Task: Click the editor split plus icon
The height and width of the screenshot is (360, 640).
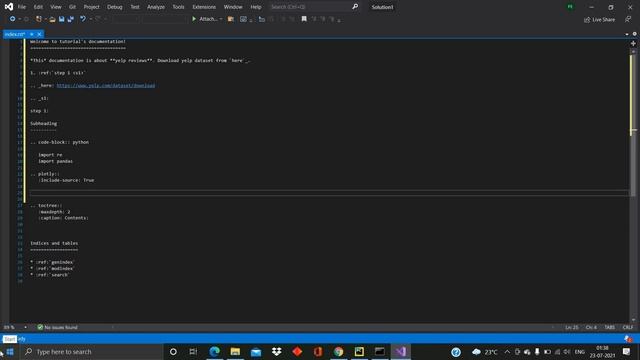Action: [633, 43]
